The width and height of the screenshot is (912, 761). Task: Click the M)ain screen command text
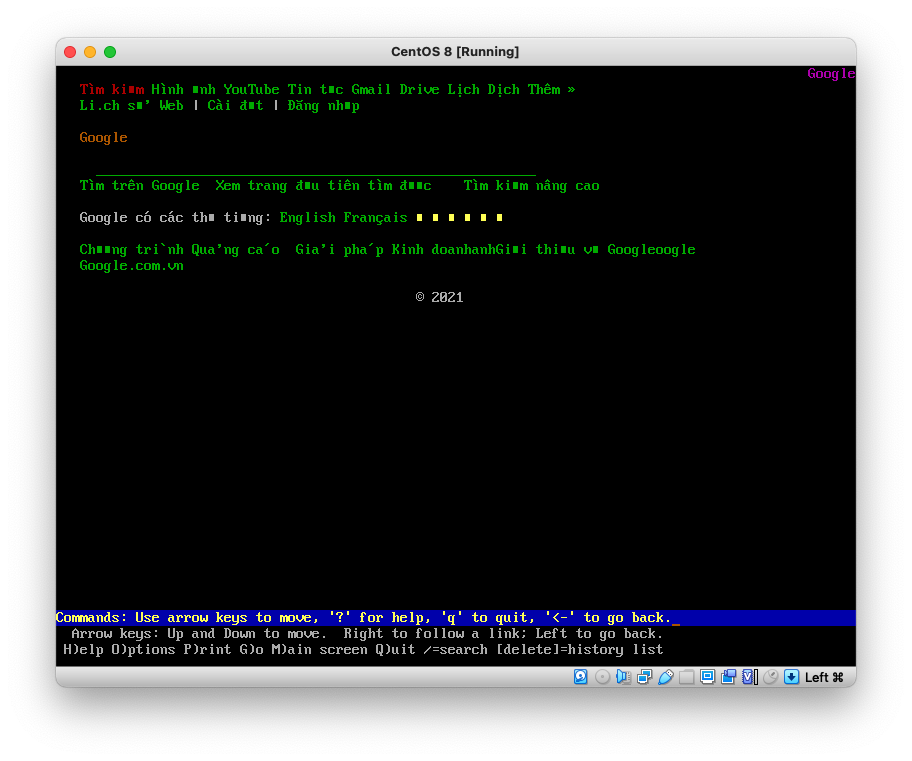click(x=319, y=650)
